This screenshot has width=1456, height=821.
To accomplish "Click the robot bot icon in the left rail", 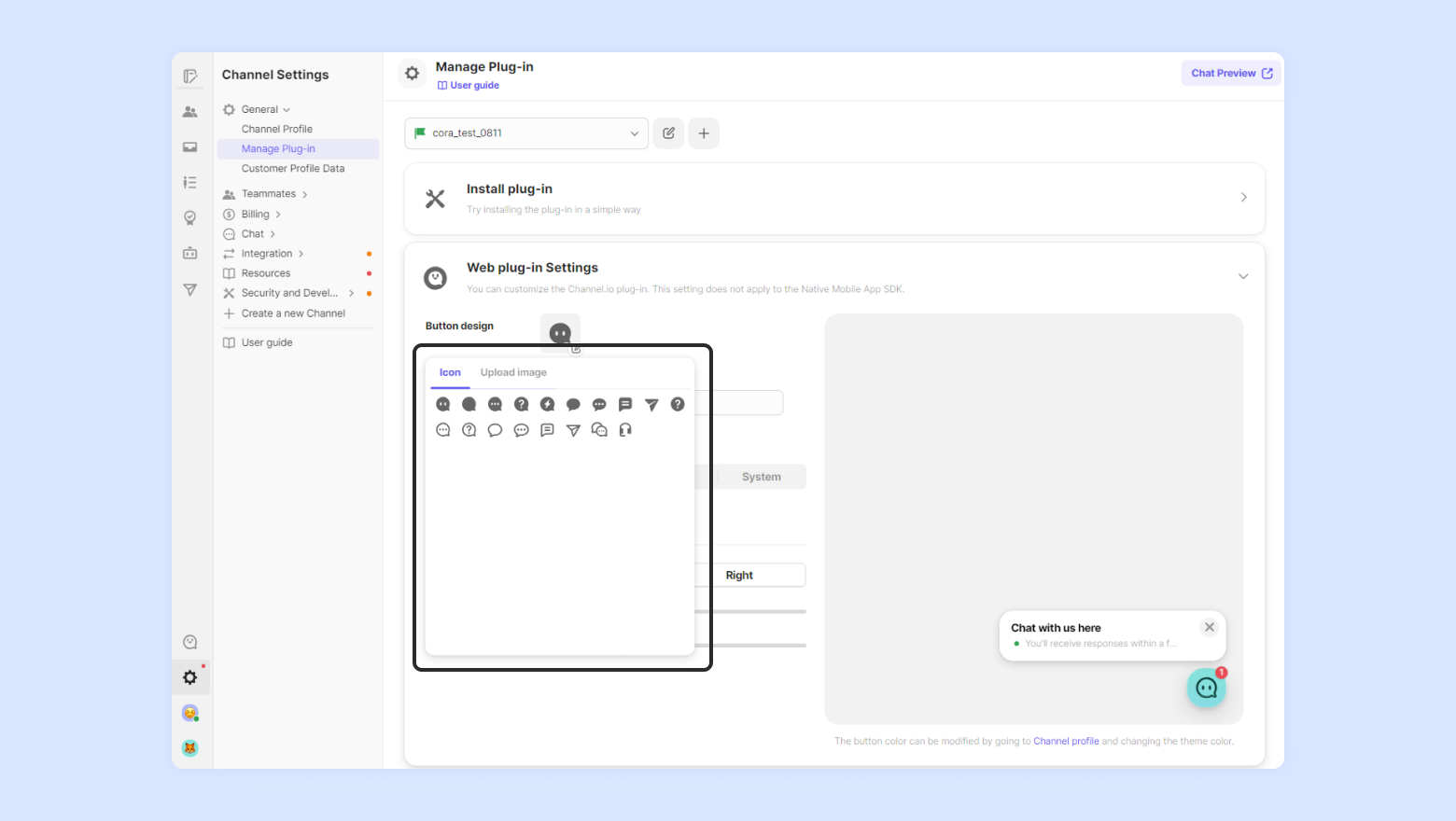I will [190, 254].
